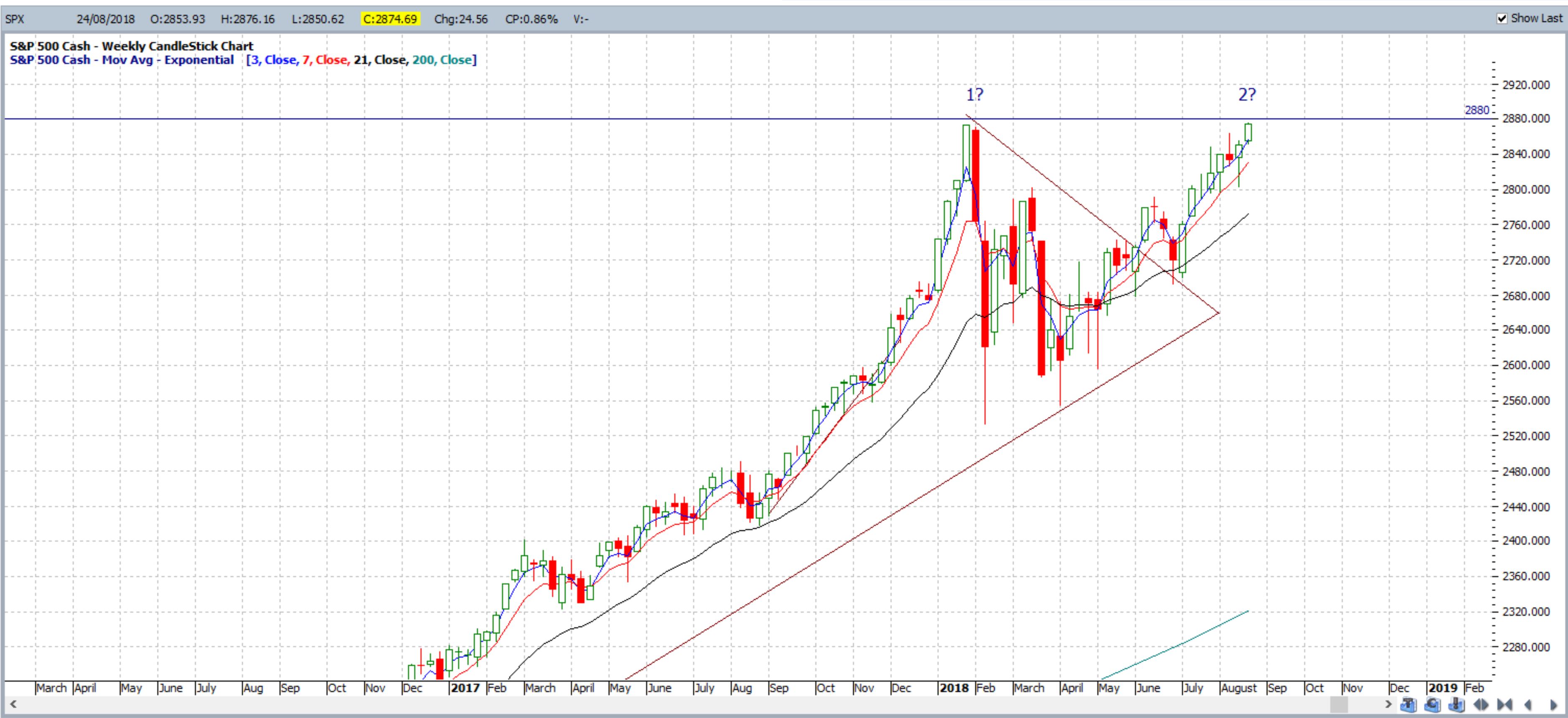
Task: Click the solid left-pointing triangle icon
Action: coord(1528,705)
